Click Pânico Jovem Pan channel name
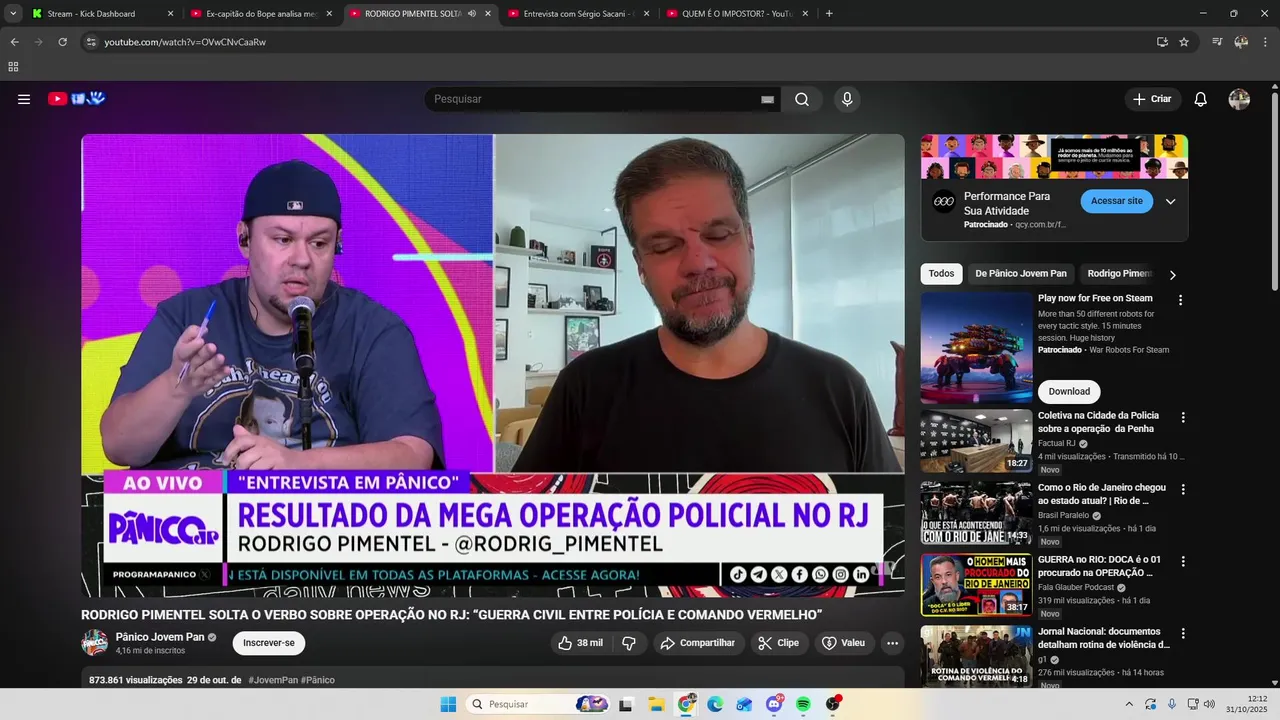Screen dimensions: 1280x720 160,637
